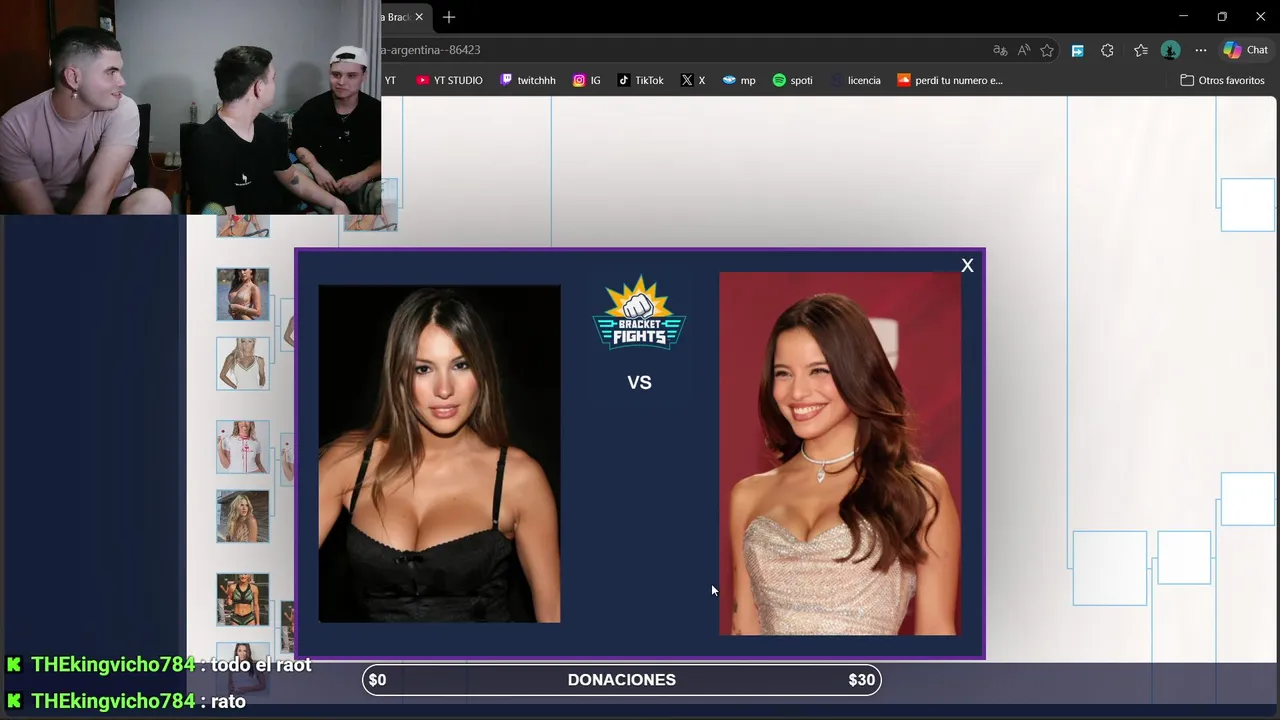Click the chat message 'todo el raot'
This screenshot has width=1280, height=720.
[261, 665]
